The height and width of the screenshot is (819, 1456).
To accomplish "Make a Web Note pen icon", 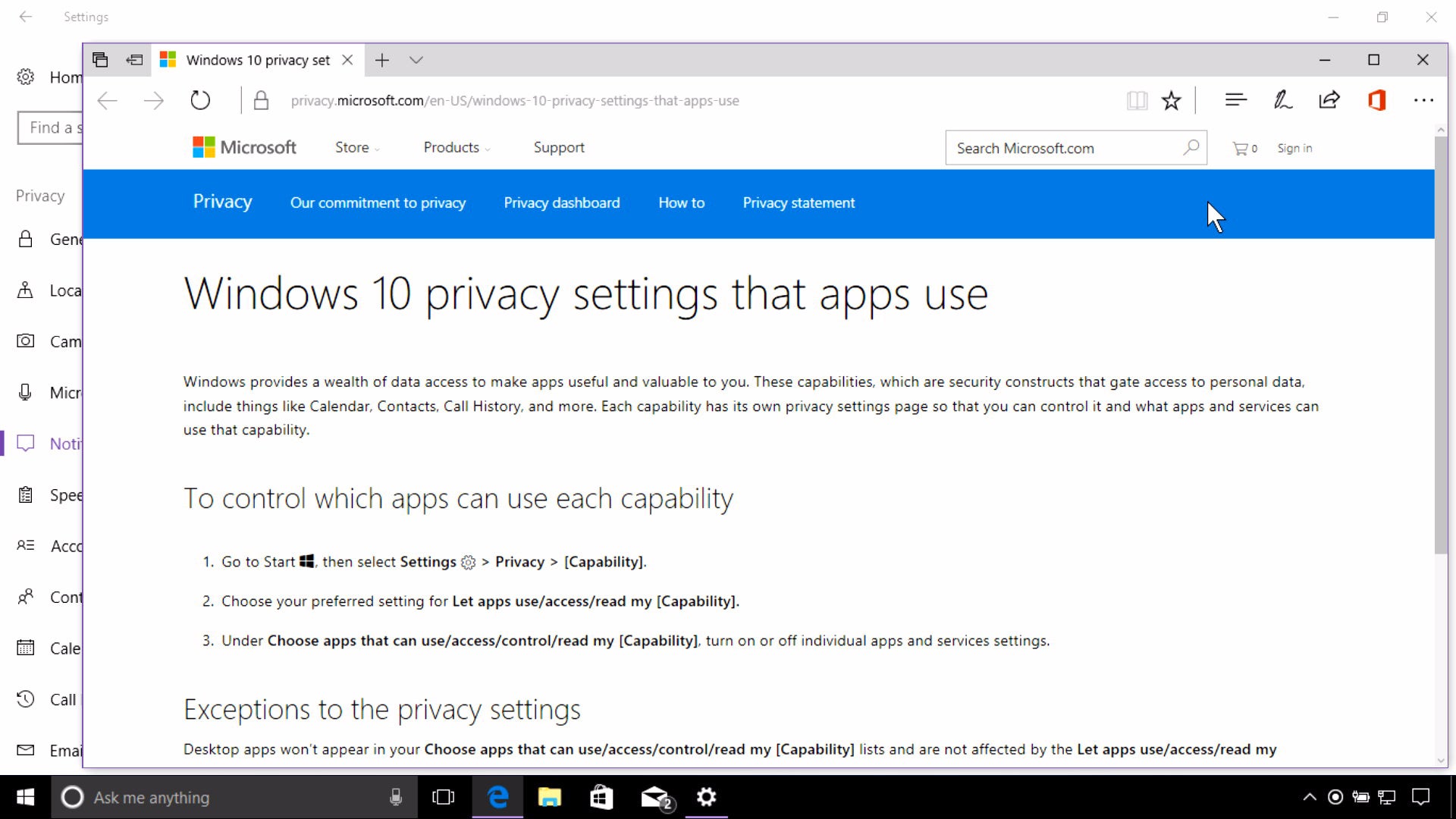I will tap(1282, 99).
